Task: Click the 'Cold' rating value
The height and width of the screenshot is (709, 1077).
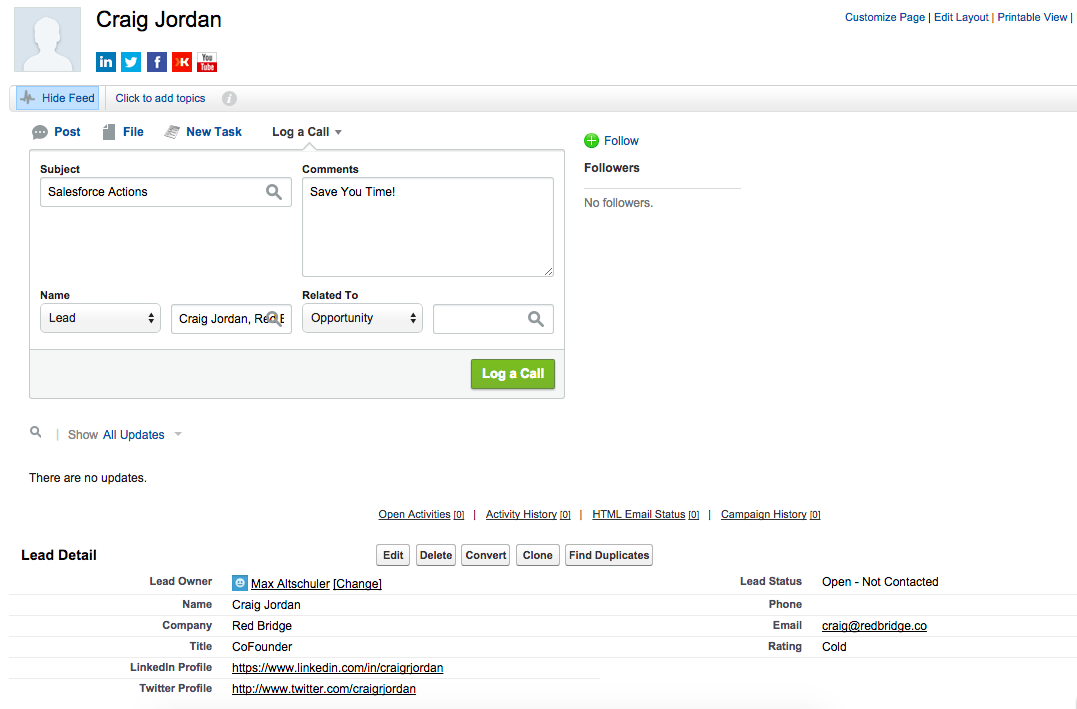Action: coord(834,647)
